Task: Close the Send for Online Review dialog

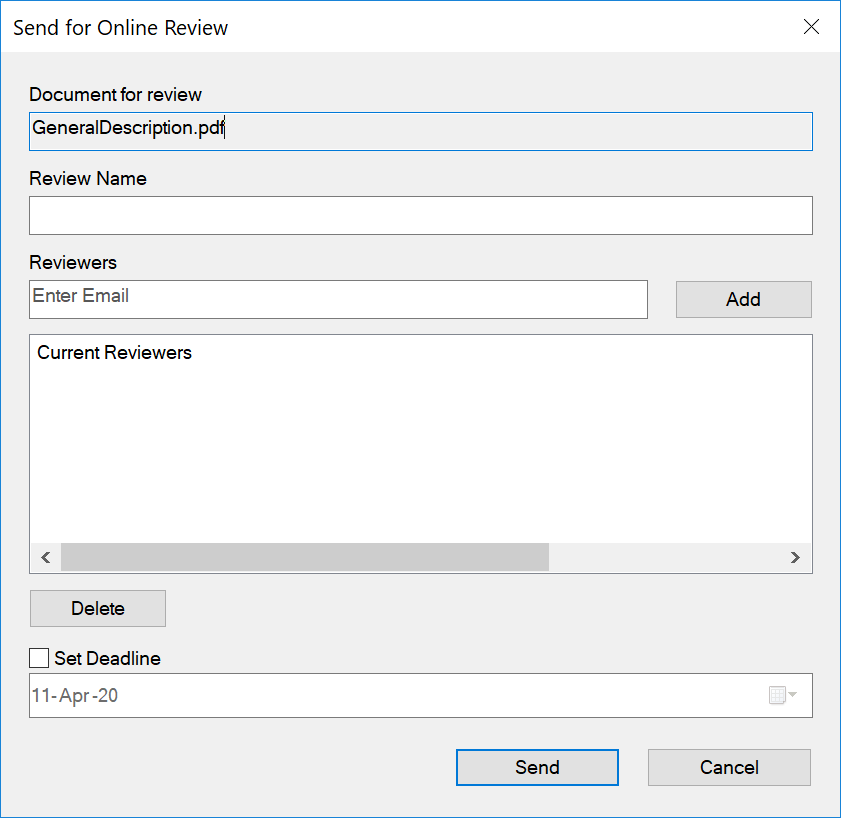Action: coord(811,27)
